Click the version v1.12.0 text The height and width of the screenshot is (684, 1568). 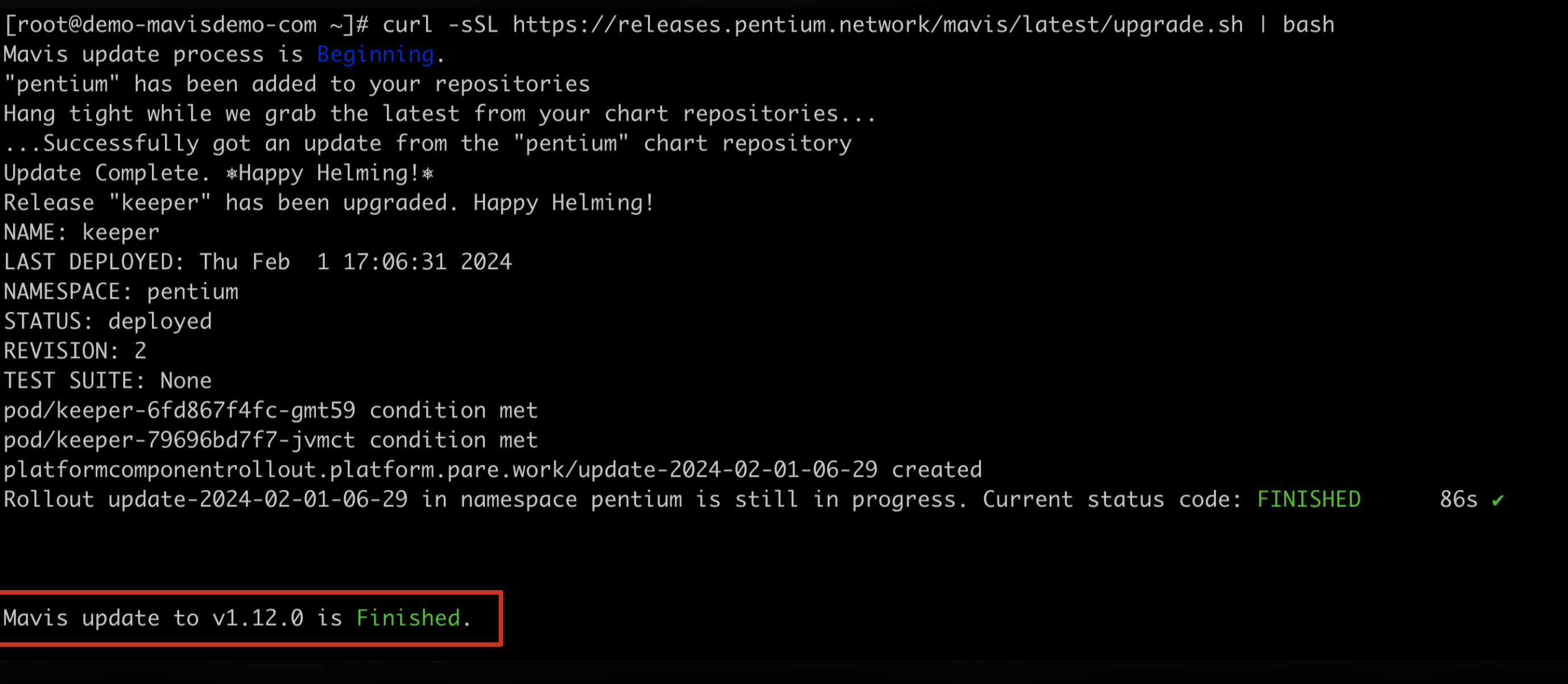[x=258, y=618]
